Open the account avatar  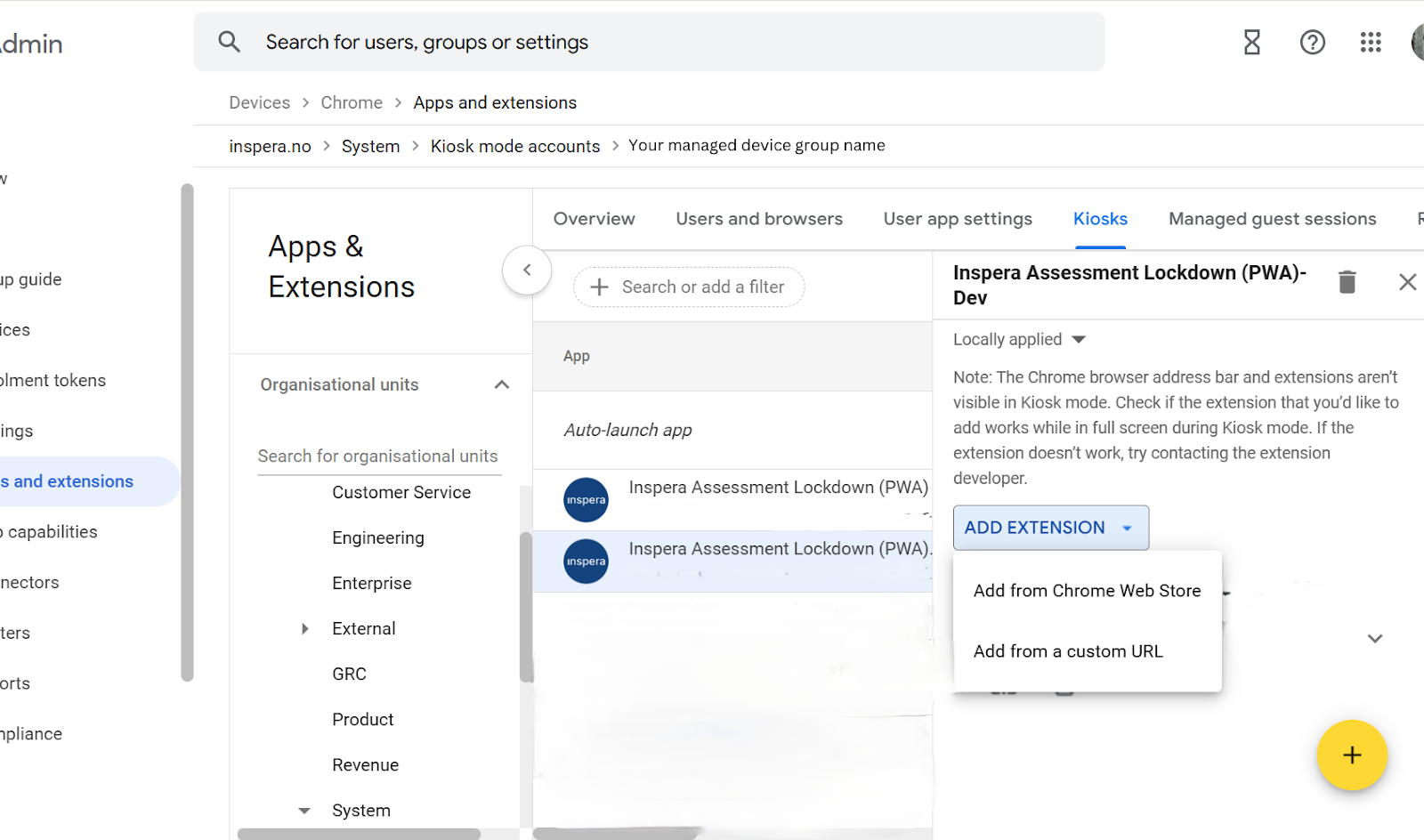[1418, 42]
